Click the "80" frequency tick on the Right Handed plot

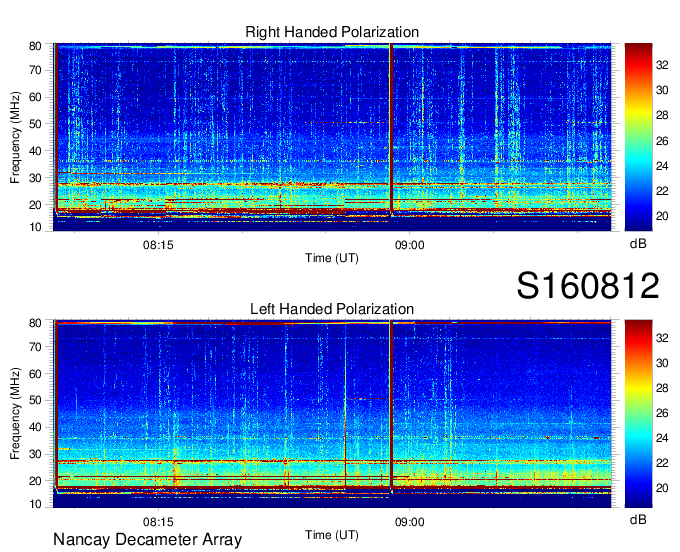35,46
